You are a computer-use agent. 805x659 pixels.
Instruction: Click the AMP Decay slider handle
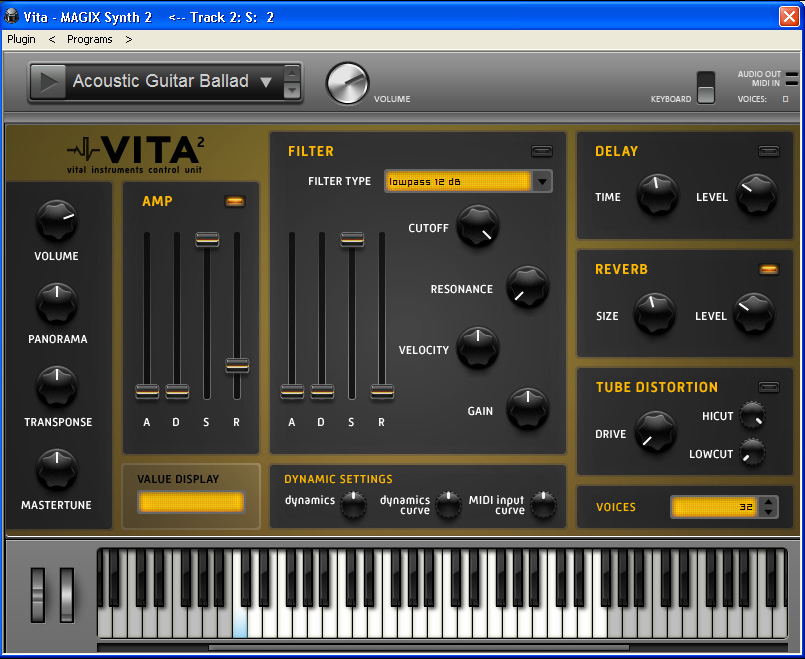click(177, 392)
